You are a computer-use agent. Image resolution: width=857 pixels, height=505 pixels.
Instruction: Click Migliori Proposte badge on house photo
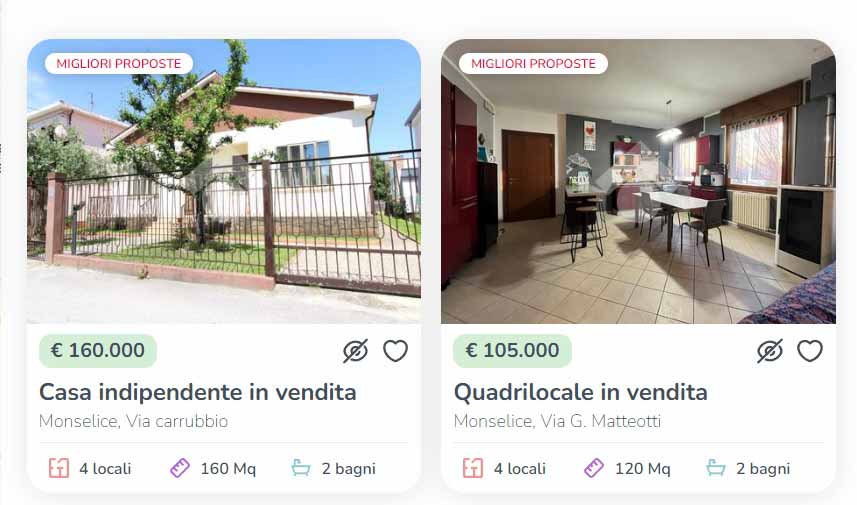tap(119, 63)
